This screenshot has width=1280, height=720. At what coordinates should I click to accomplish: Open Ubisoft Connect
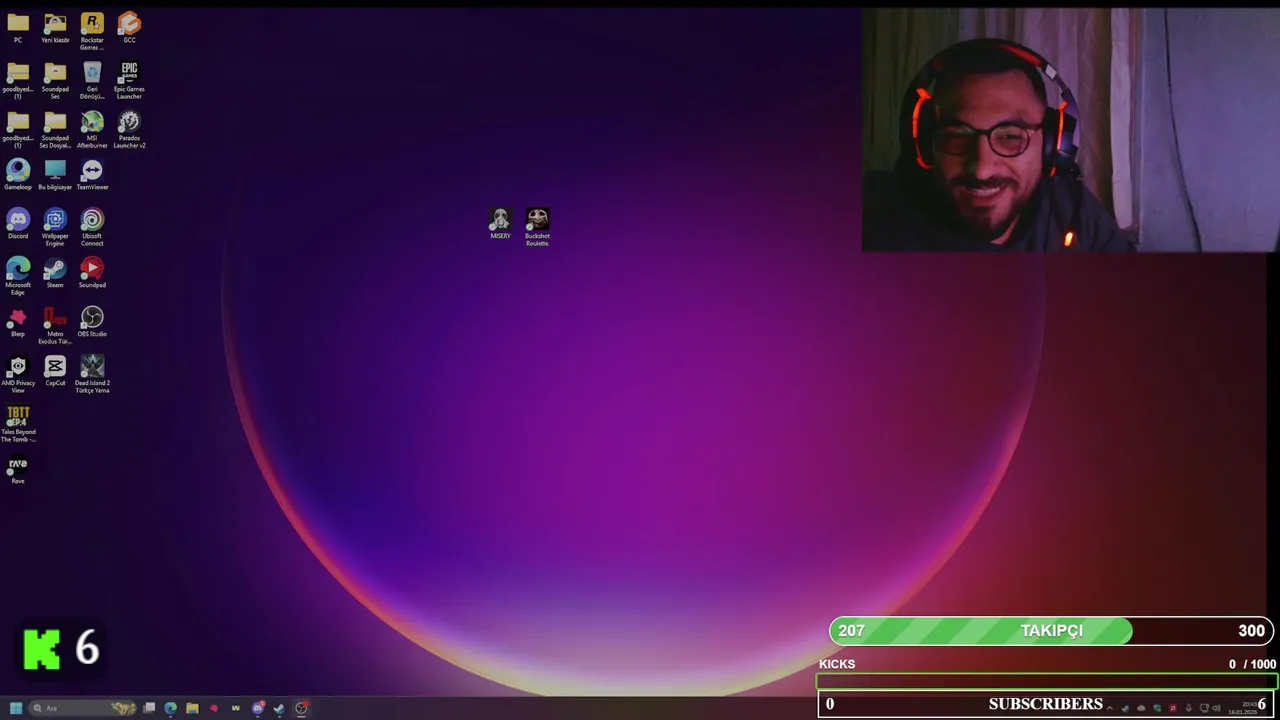click(92, 227)
